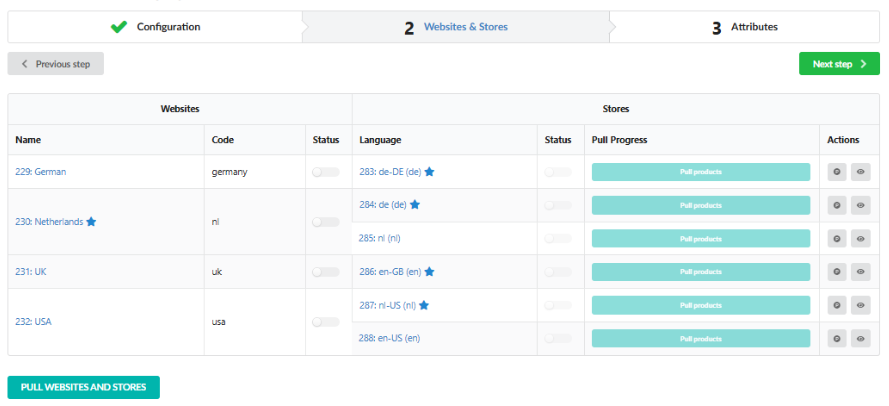The width and height of the screenshot is (889, 406).
Task: Click the blue star next to 283: de-DE (de)
Action: click(x=429, y=171)
